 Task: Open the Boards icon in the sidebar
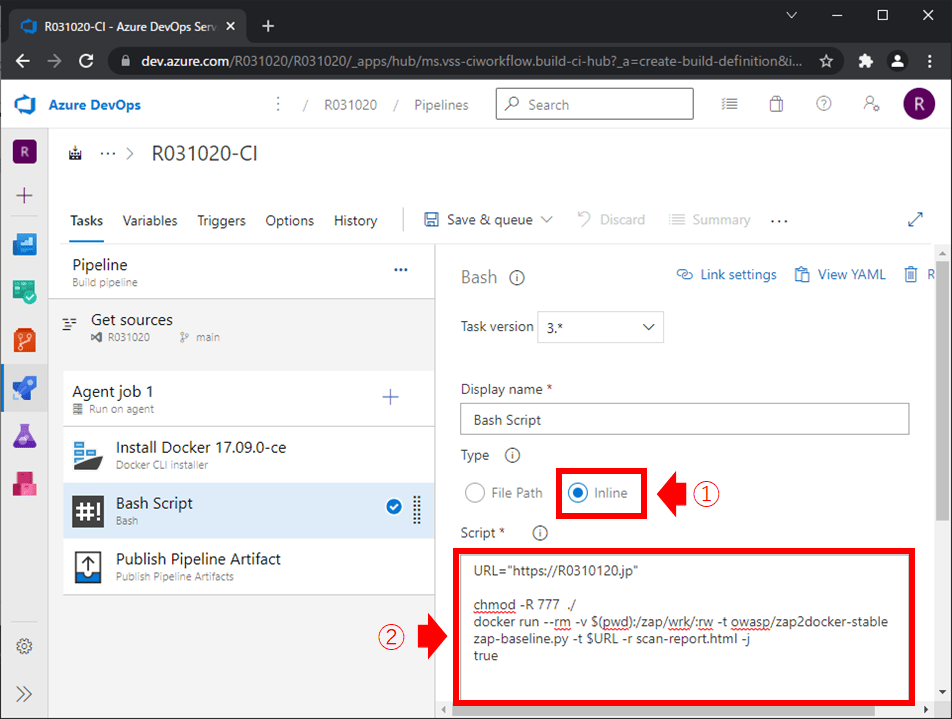[x=25, y=291]
